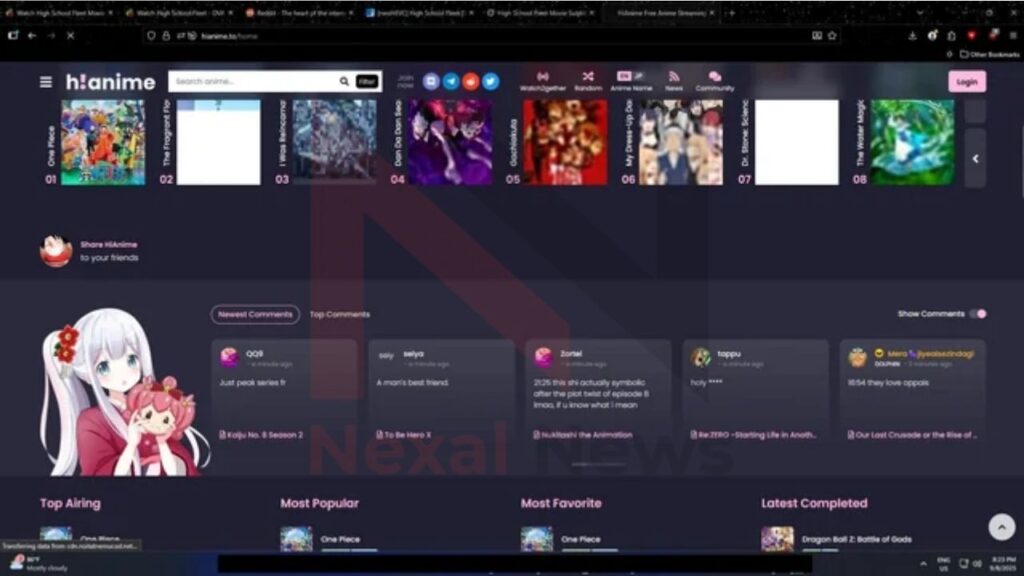
Task: Toggle Show Comments switch off
Action: tap(978, 313)
